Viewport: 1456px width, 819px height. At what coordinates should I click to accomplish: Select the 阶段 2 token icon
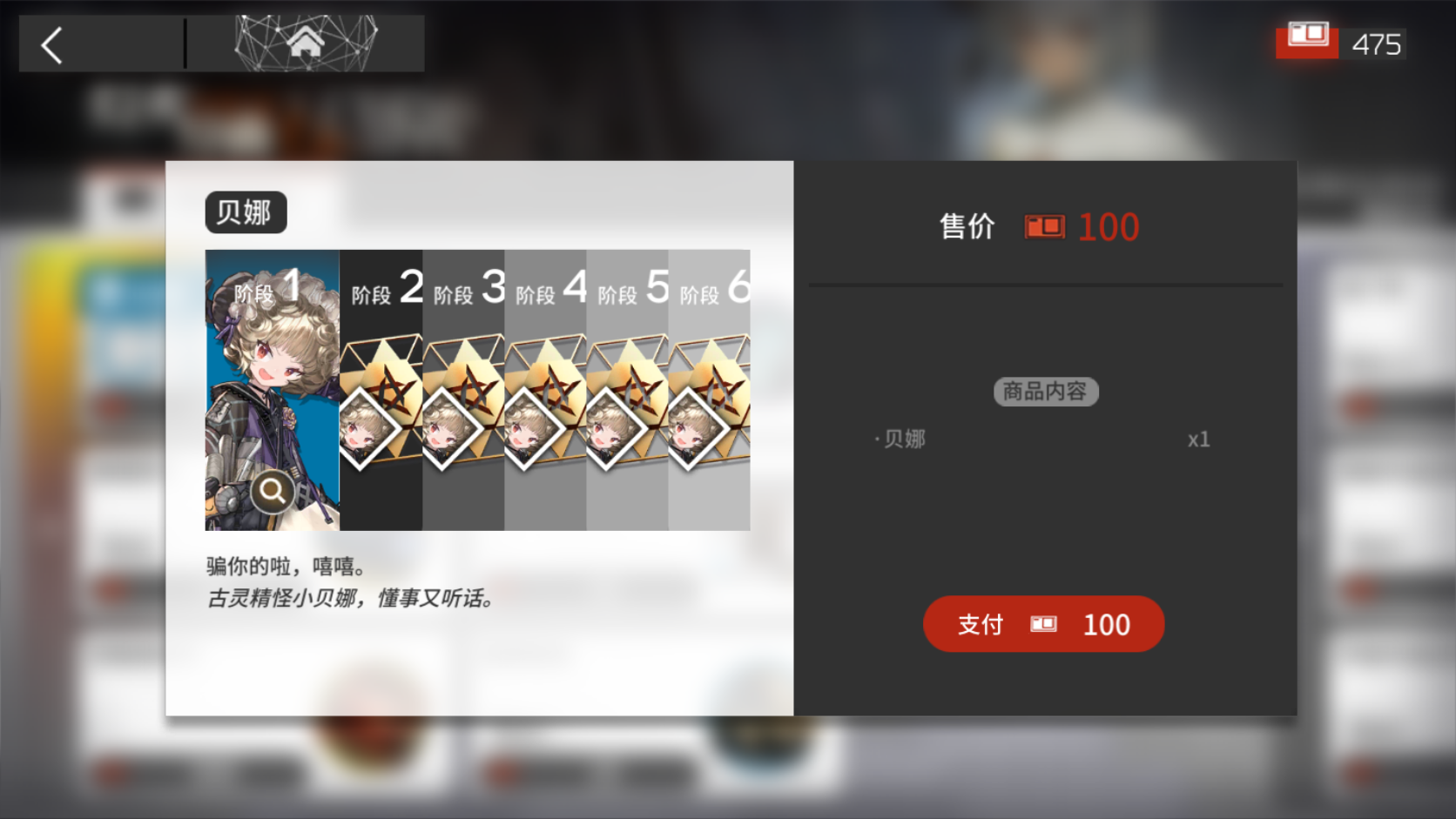pyautogui.click(x=381, y=404)
